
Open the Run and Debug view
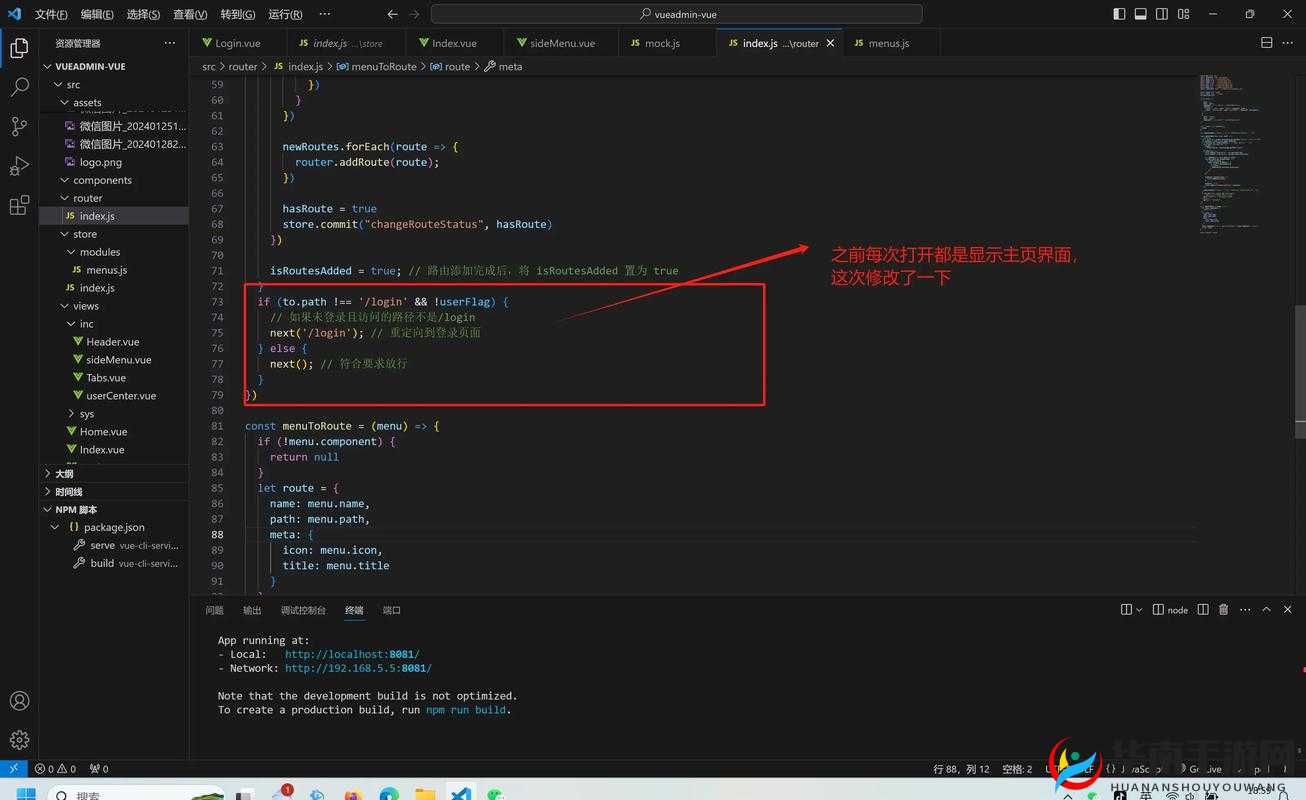19,165
